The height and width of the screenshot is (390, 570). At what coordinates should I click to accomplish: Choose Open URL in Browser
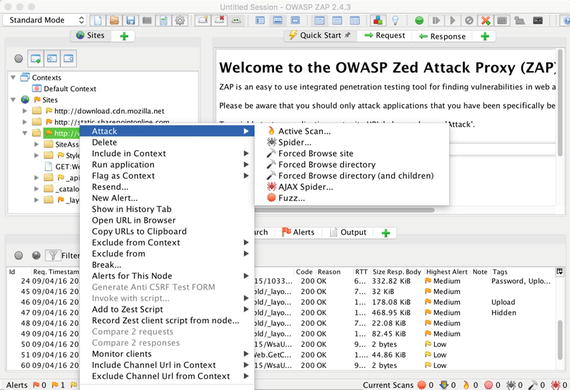pyautogui.click(x=167, y=220)
